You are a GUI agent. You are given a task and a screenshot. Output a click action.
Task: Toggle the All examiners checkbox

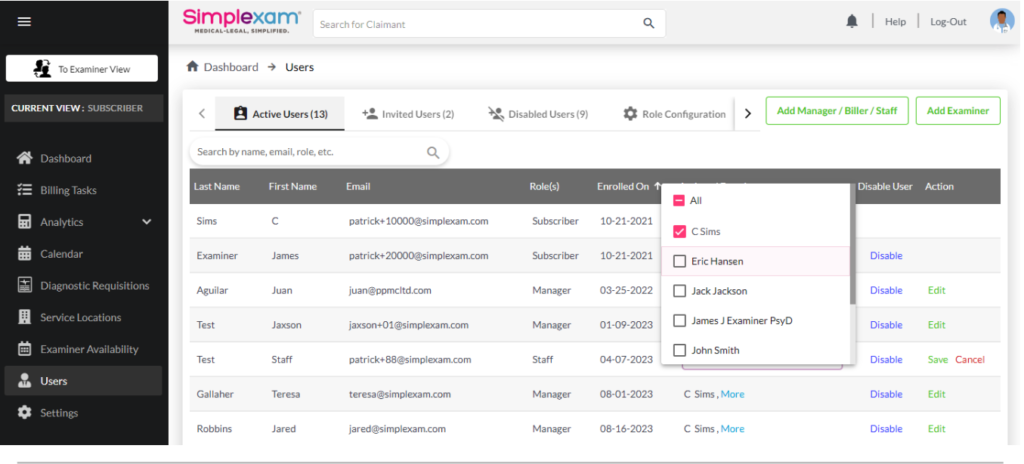pos(678,201)
